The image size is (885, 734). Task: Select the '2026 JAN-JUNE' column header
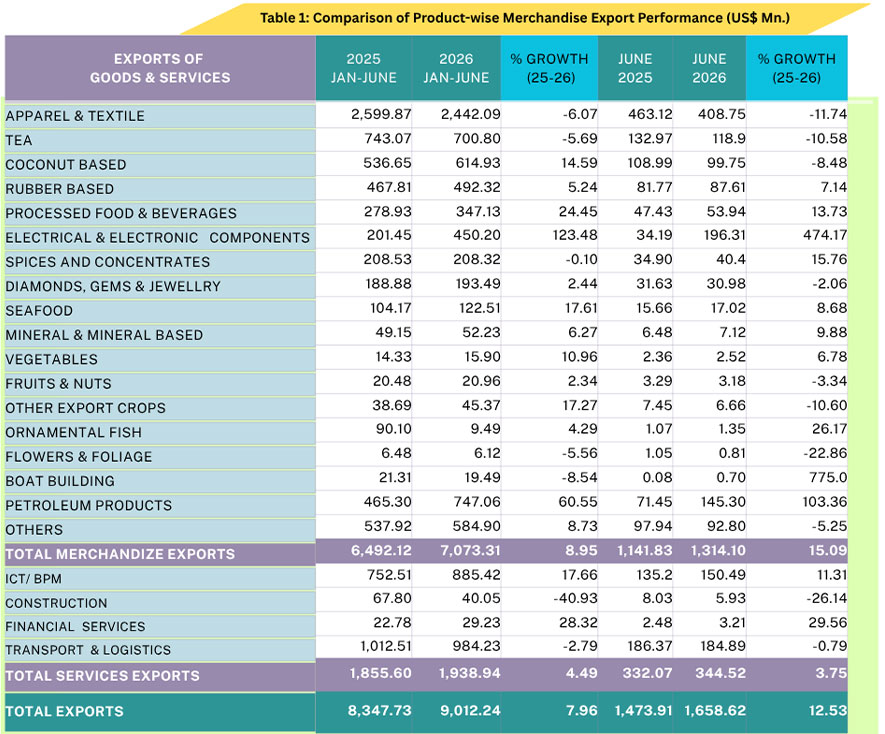coord(456,68)
